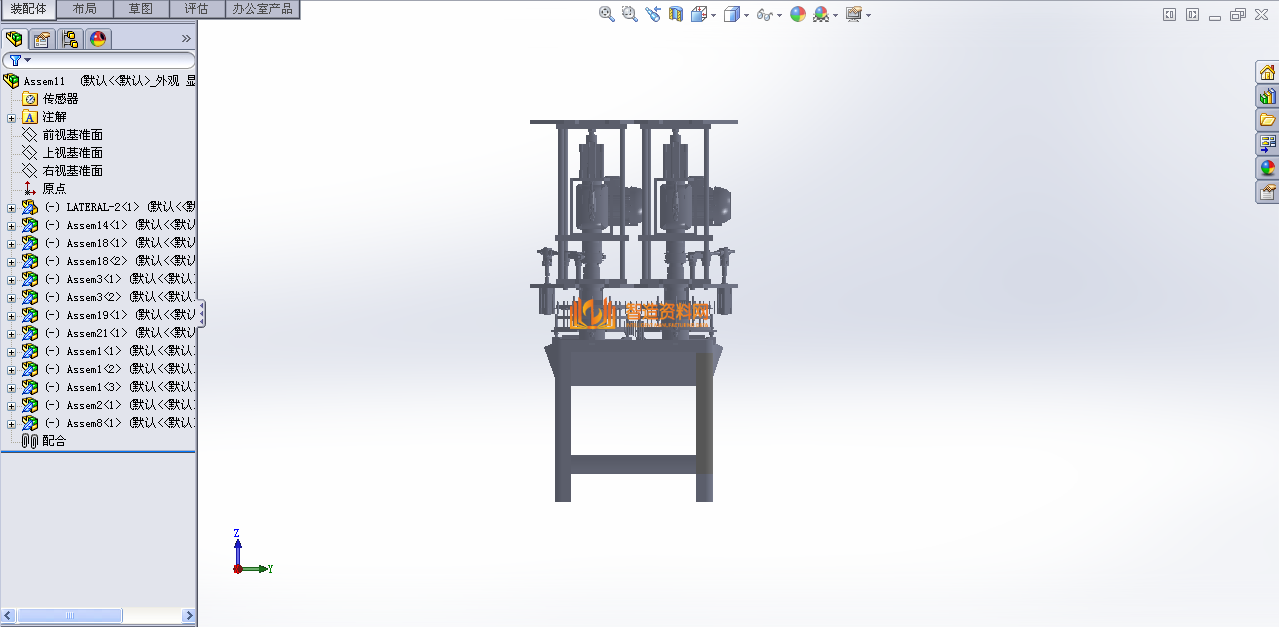Screen dimensions: 1279x627
Task: Select 前视基准面 in the feature tree
Action: pos(72,135)
